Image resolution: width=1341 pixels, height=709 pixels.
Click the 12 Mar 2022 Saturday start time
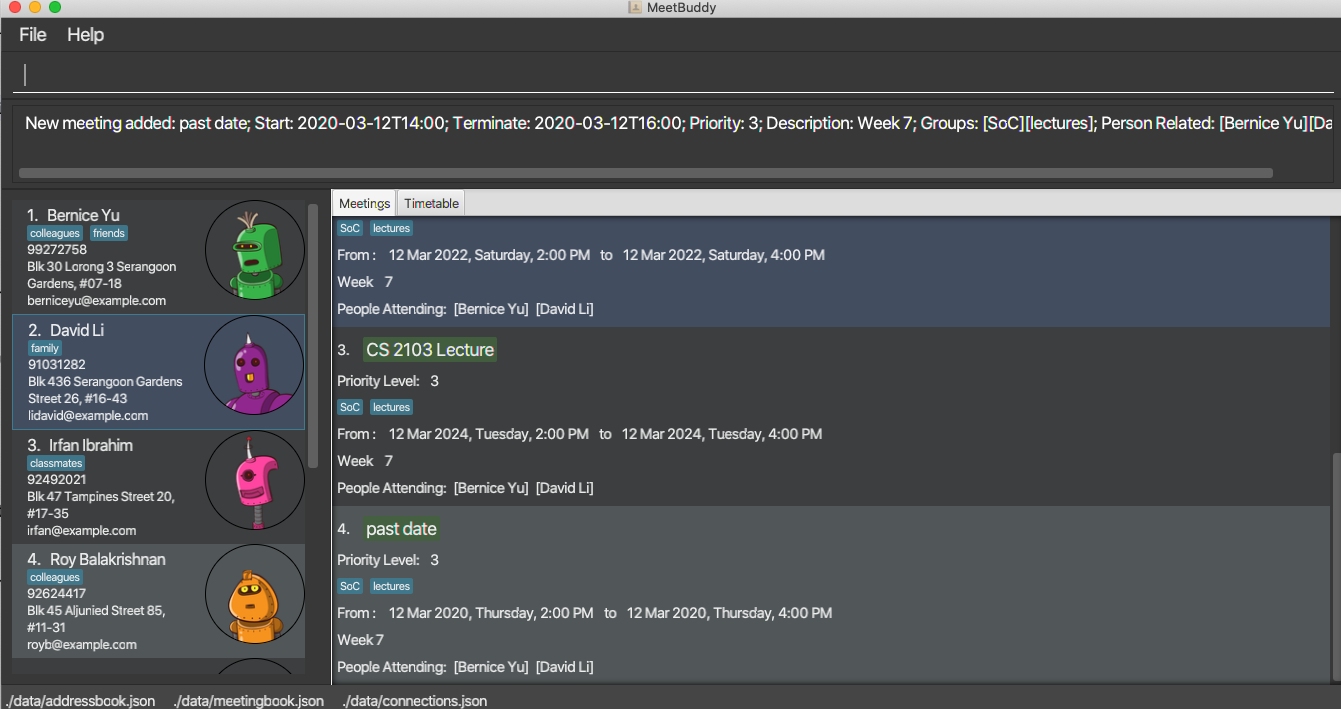tap(490, 255)
